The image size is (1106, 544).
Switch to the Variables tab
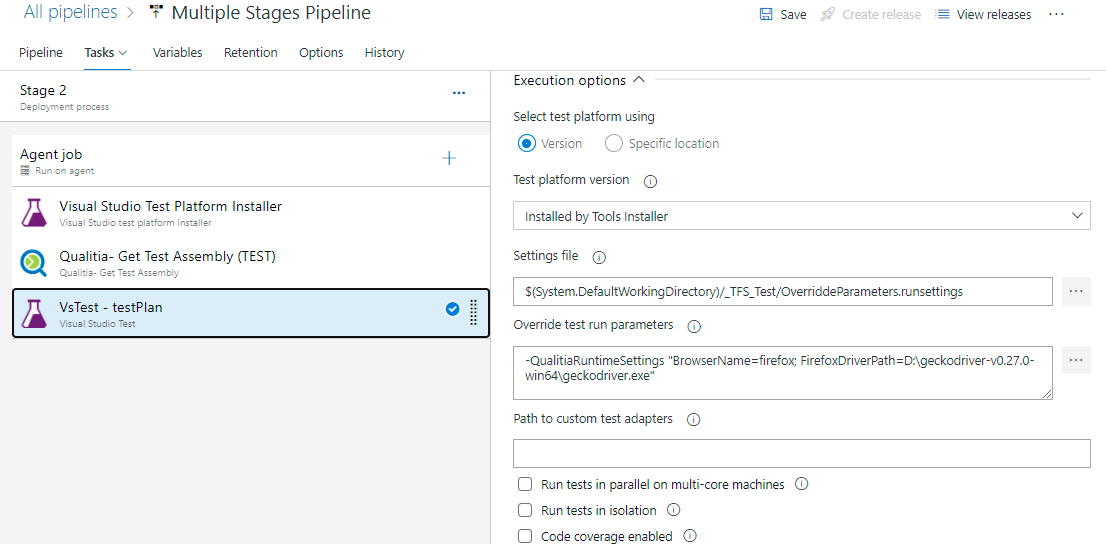177,52
